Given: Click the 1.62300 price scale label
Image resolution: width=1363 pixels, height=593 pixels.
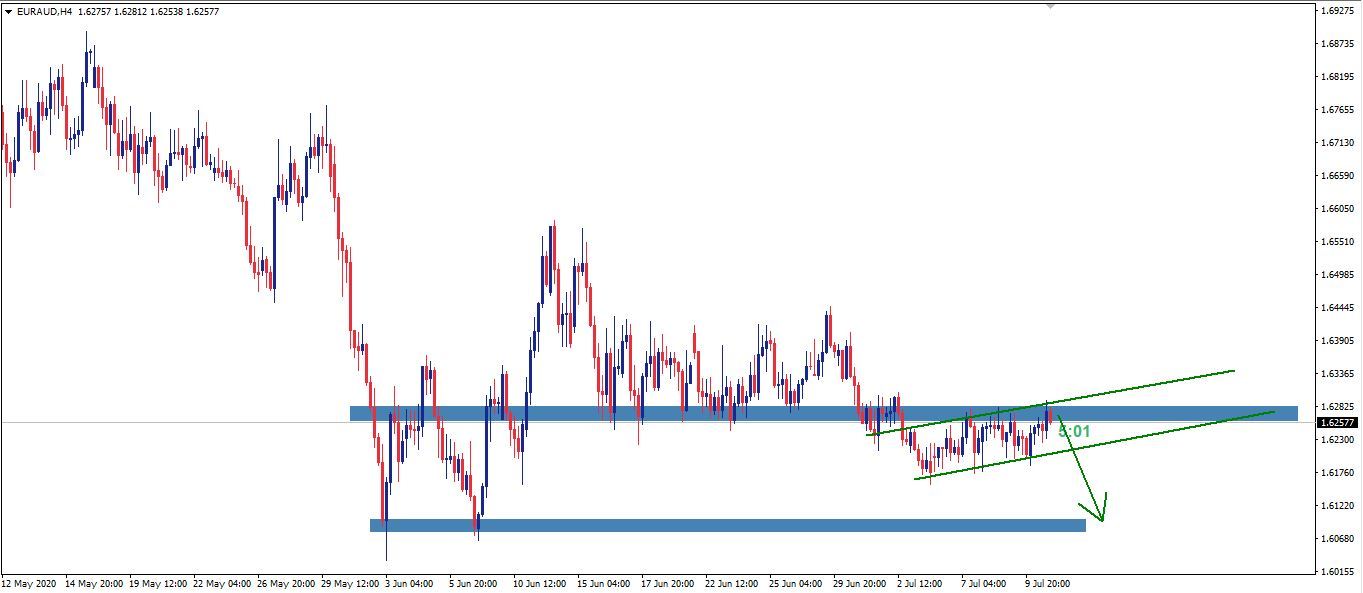Looking at the screenshot, I should pyautogui.click(x=1337, y=440).
